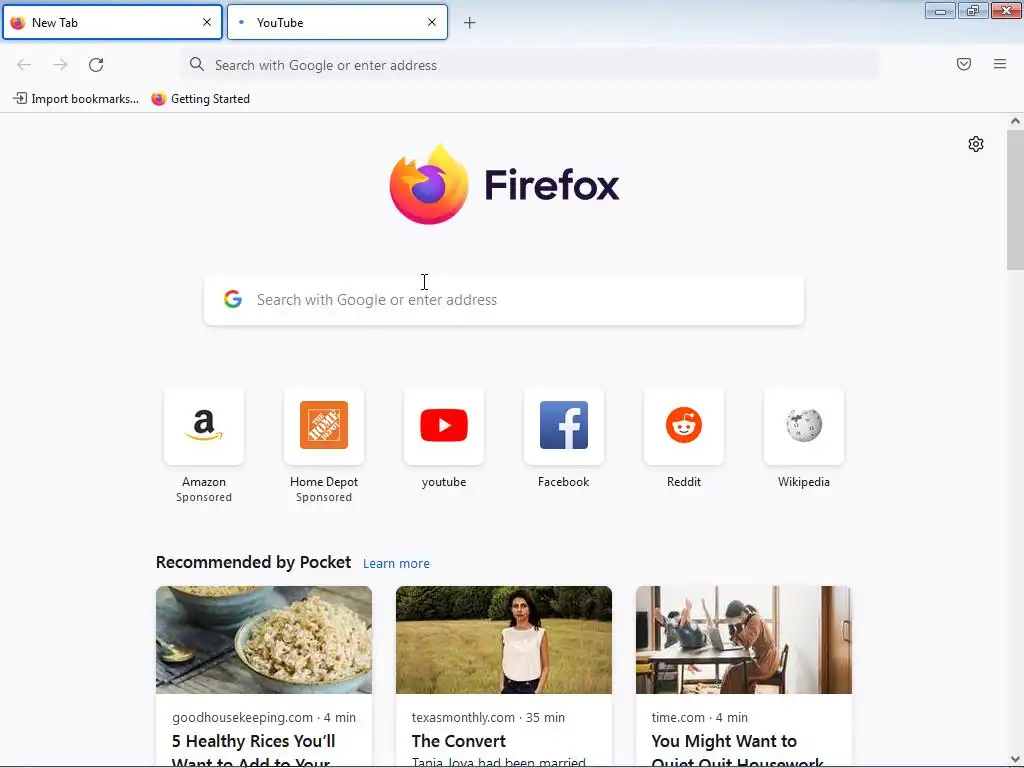Click the back navigation arrow
The image size is (1024, 768).
pos(24,65)
